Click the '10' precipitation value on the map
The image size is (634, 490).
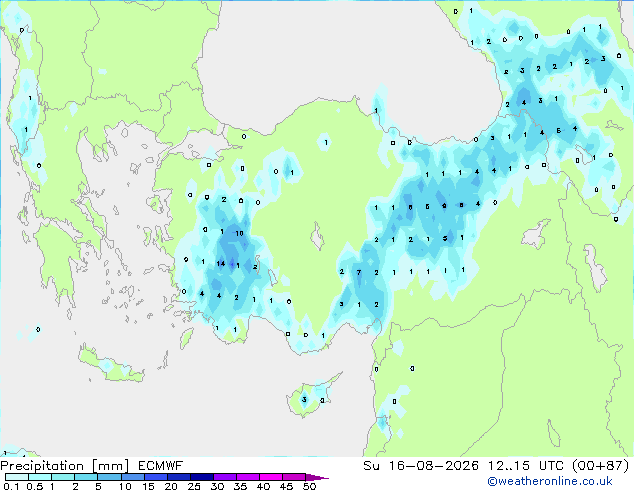pyautogui.click(x=239, y=233)
